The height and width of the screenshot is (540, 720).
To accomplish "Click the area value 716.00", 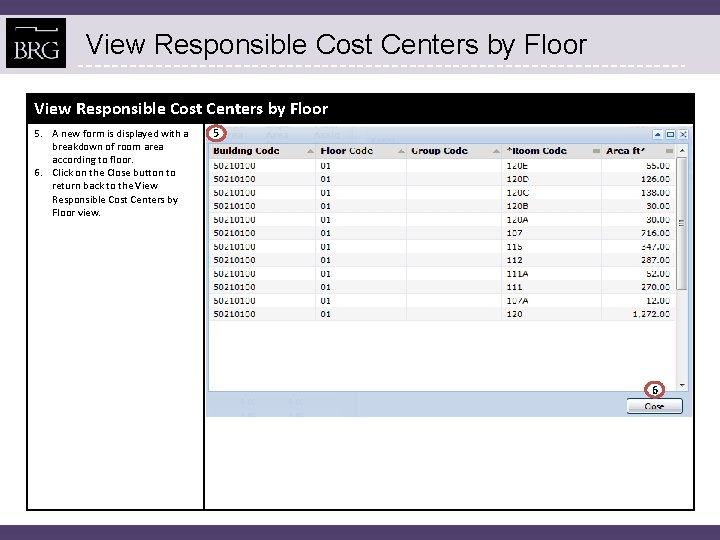I will click(655, 233).
